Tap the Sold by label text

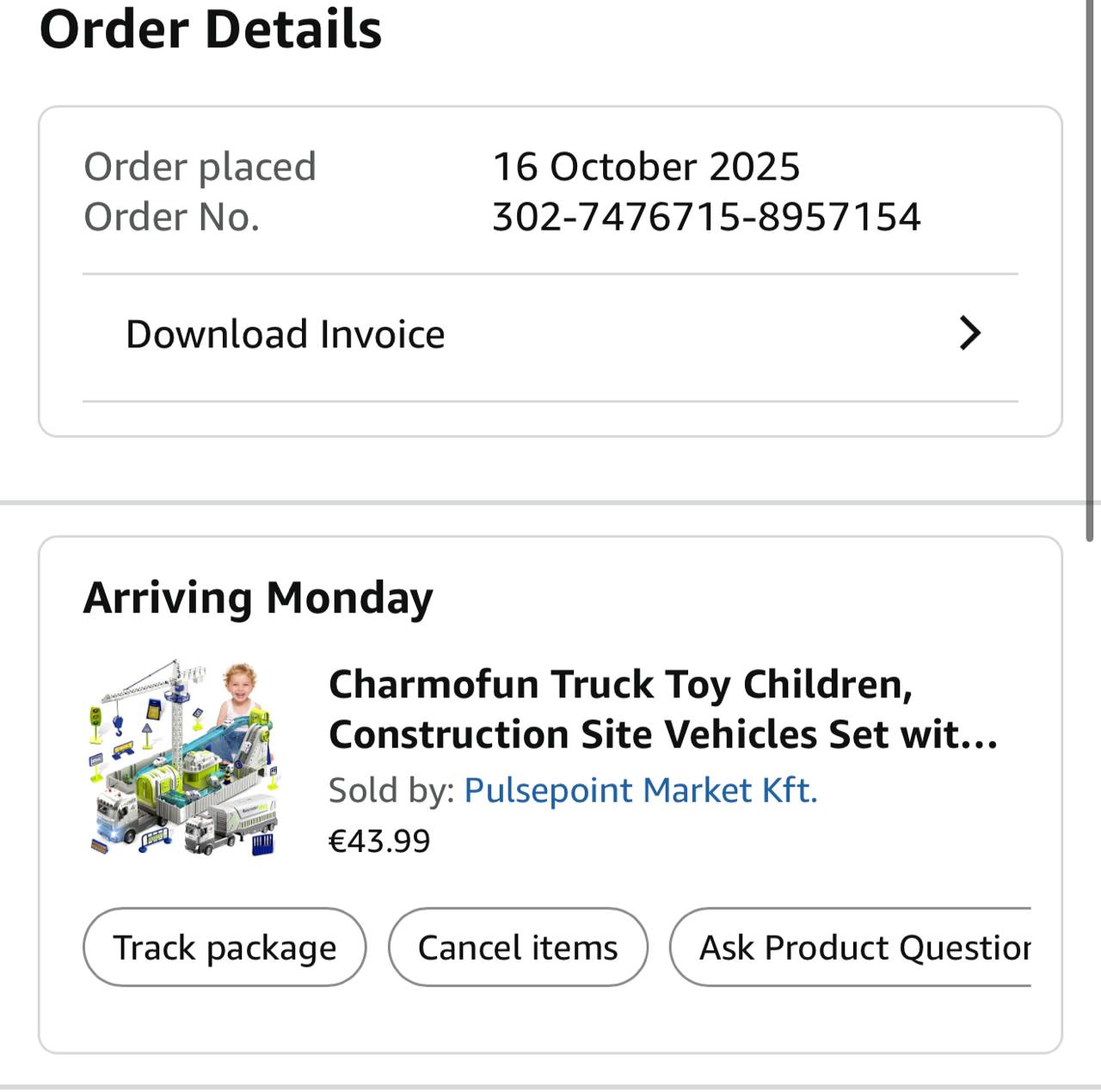coord(391,790)
